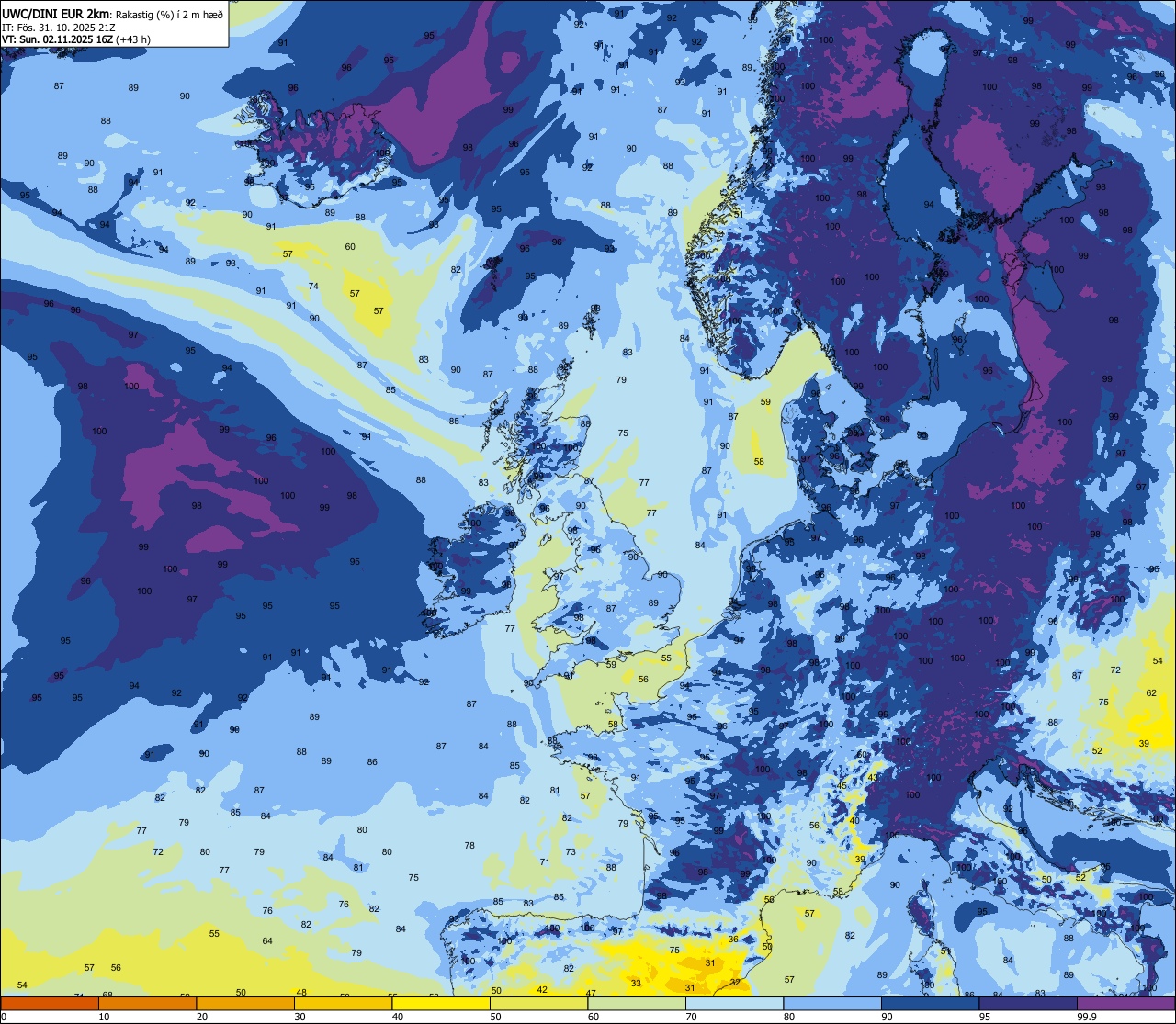Click the 95–99.9 dark indigo legend swatch
Screen dimensions: 1176x1024
pos(1028,1004)
